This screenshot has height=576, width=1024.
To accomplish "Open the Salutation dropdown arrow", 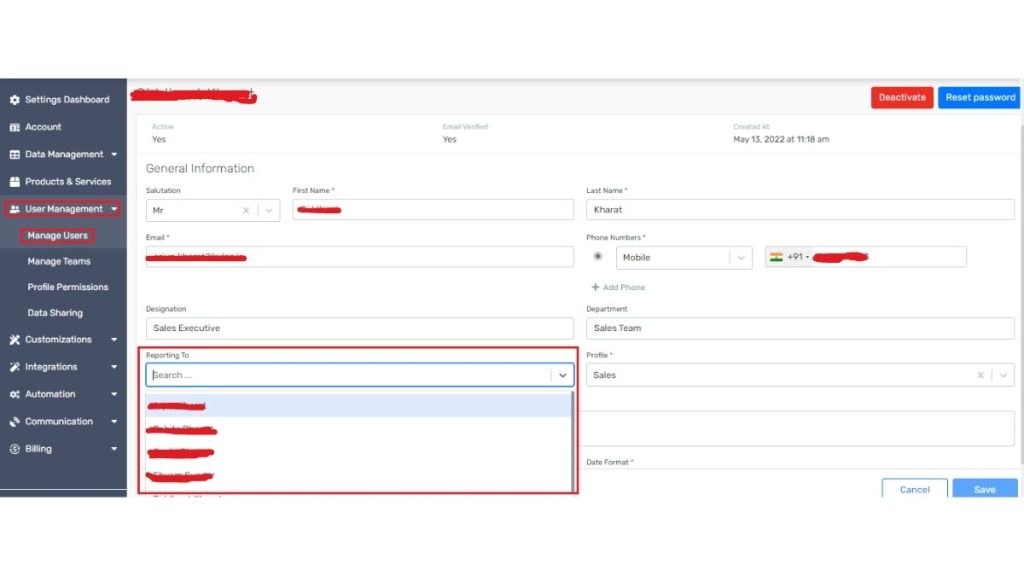I will [268, 210].
